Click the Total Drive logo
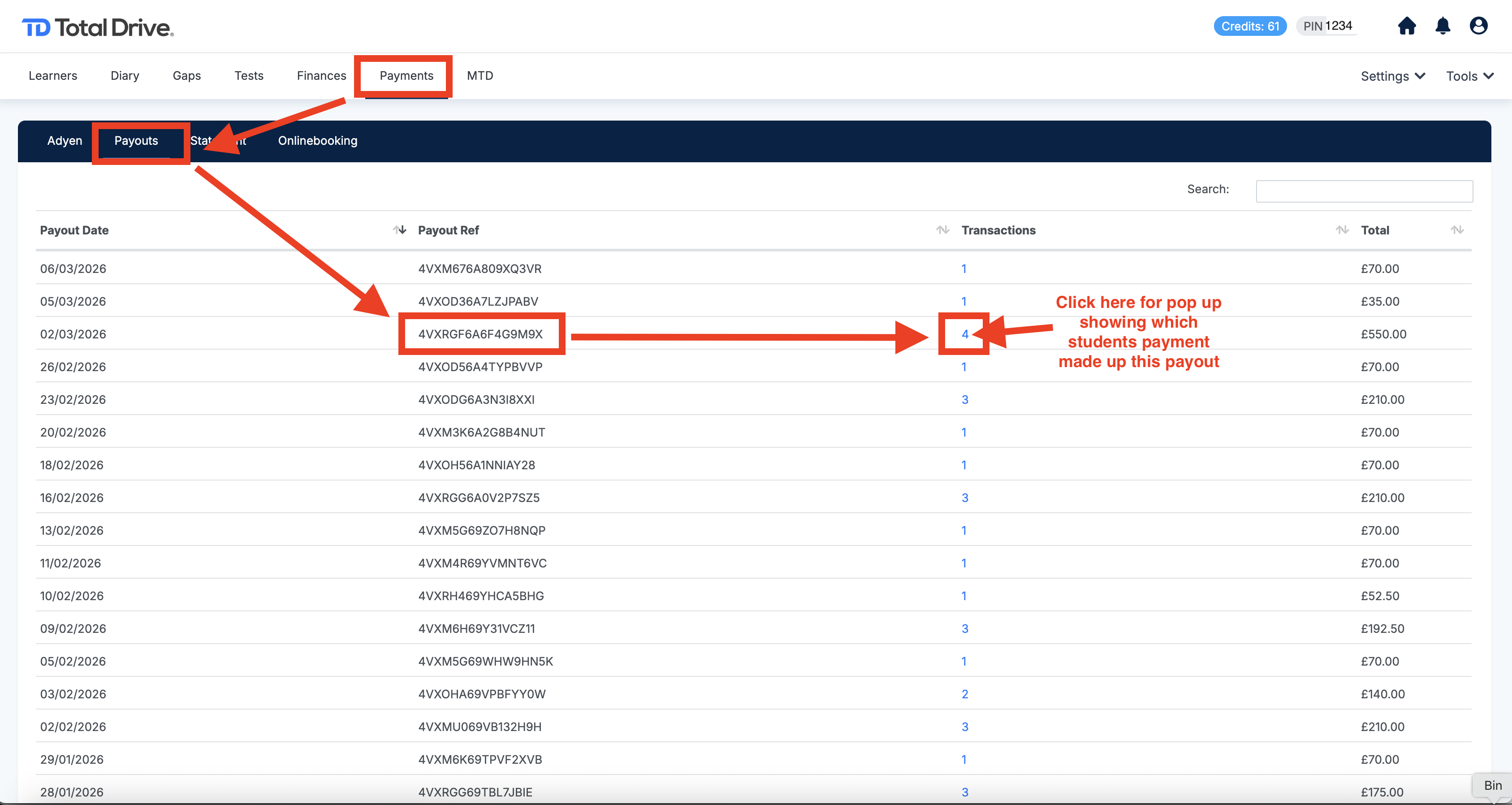The image size is (1512, 805). coord(97,28)
